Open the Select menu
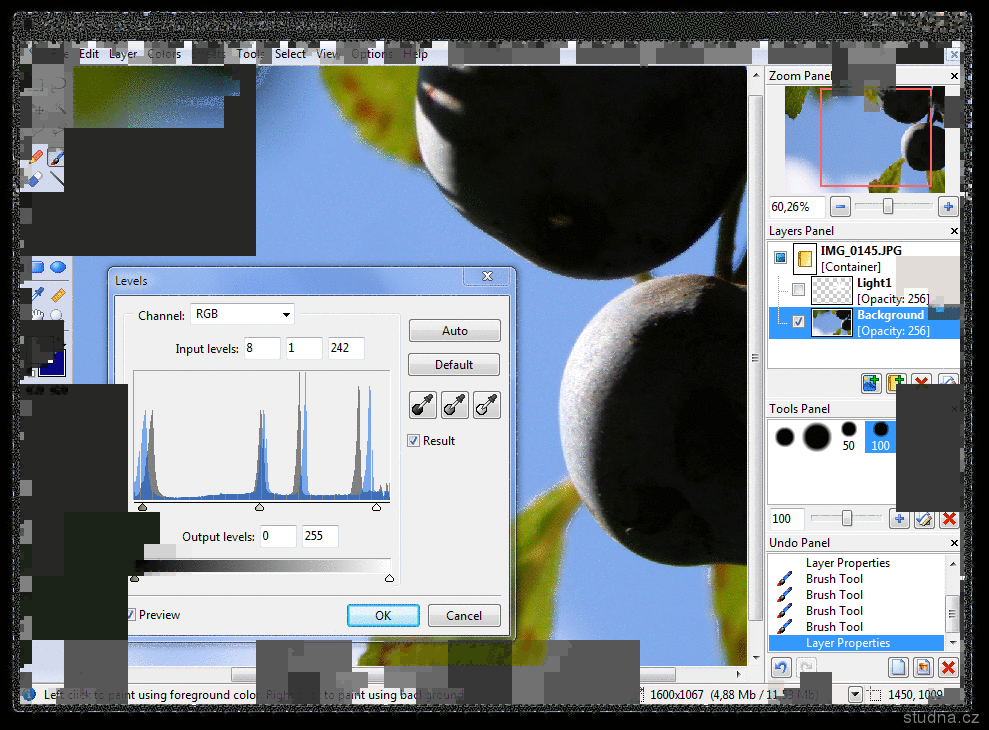989x730 pixels. tap(290, 54)
